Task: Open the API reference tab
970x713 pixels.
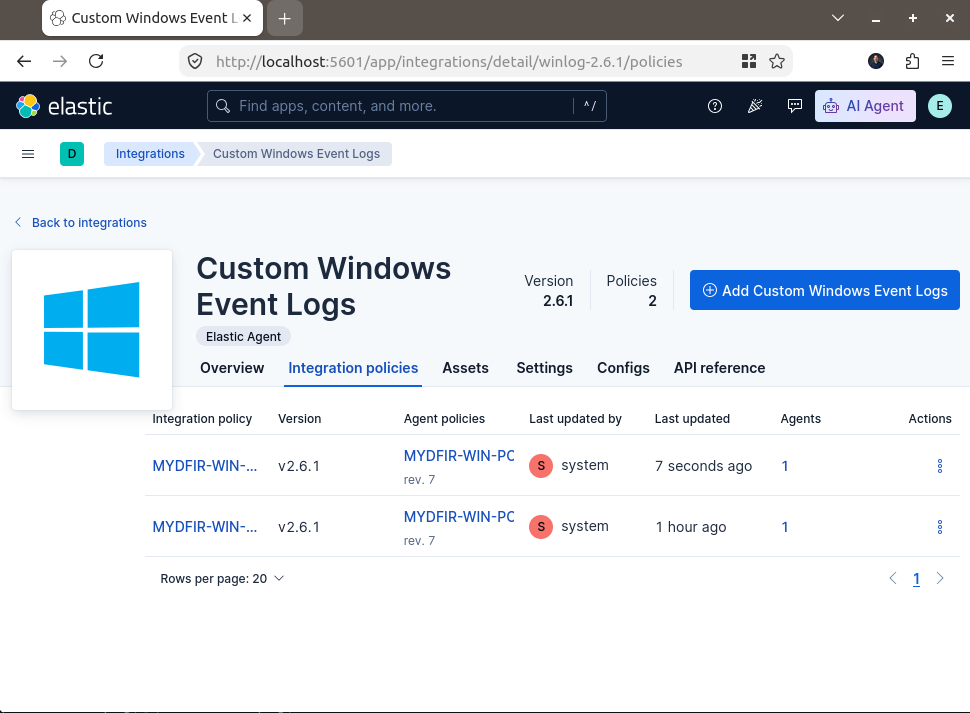Action: pos(719,368)
